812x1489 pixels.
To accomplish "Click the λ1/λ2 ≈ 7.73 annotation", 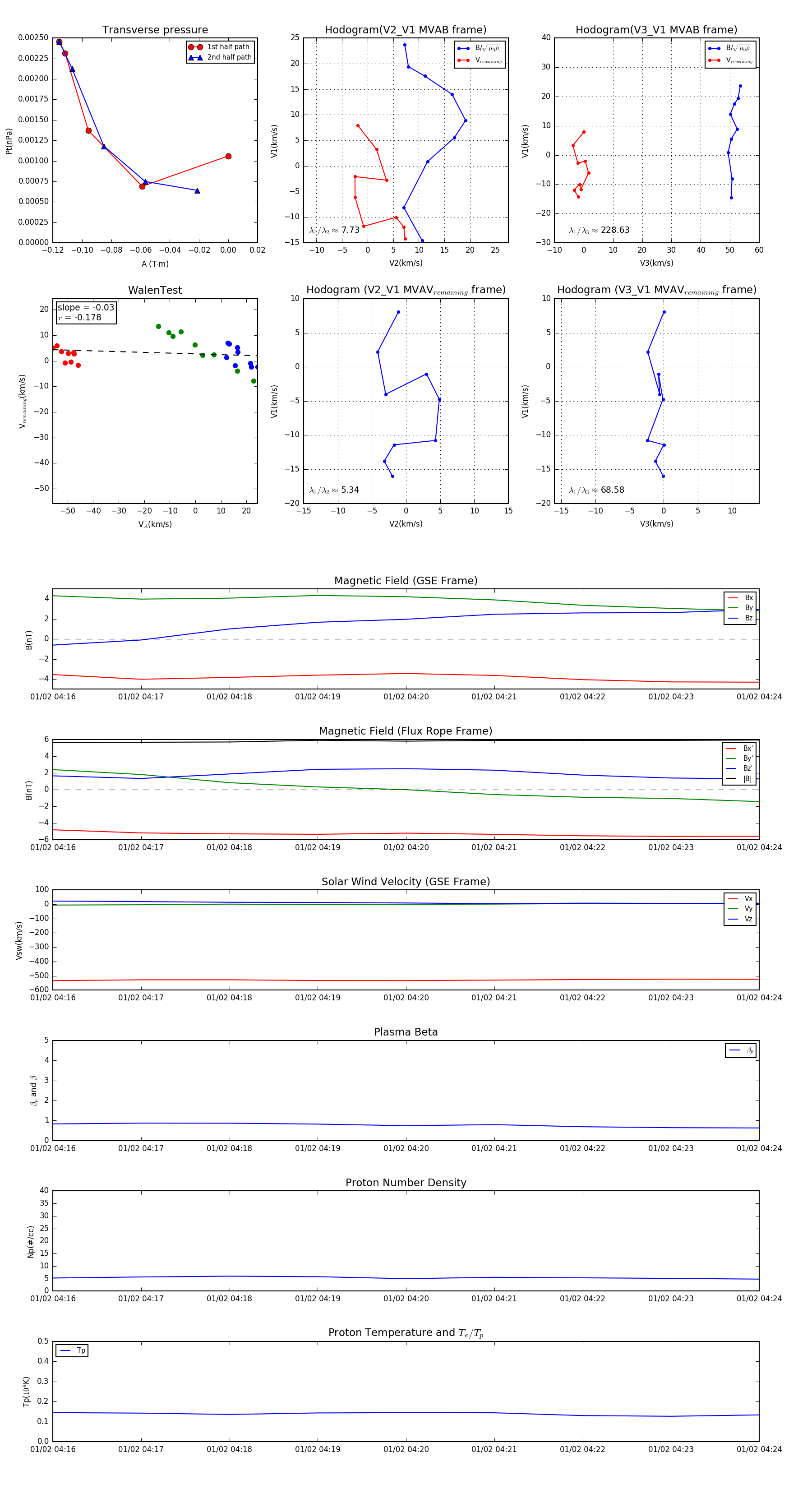I will pyautogui.click(x=334, y=230).
